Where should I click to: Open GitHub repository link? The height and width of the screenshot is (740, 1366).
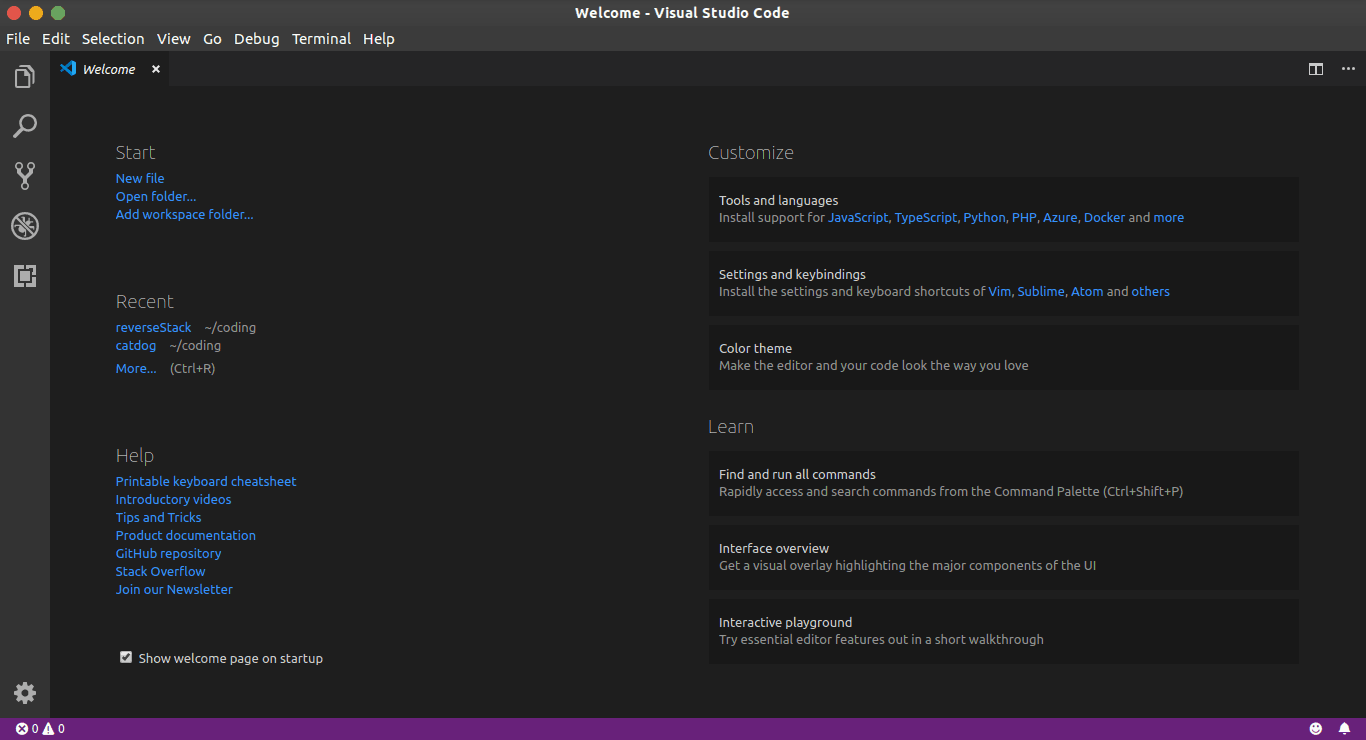[x=168, y=553]
